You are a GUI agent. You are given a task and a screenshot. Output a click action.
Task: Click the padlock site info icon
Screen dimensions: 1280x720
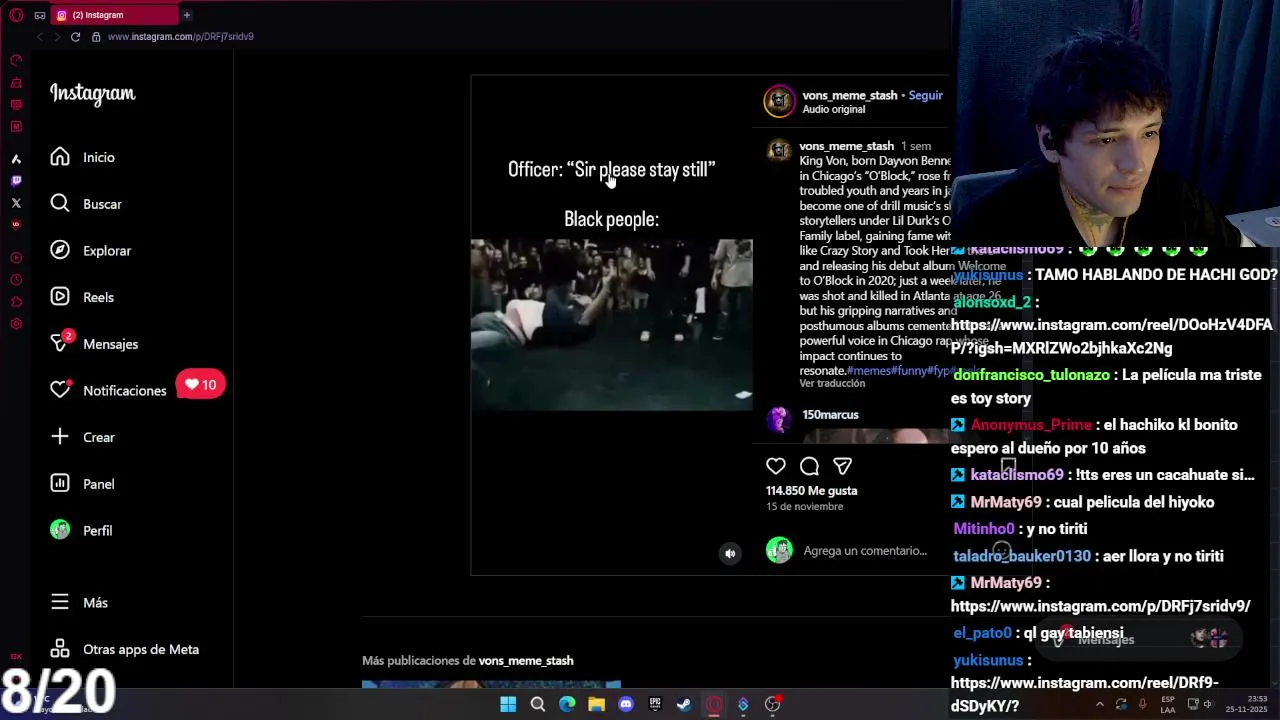click(x=96, y=37)
